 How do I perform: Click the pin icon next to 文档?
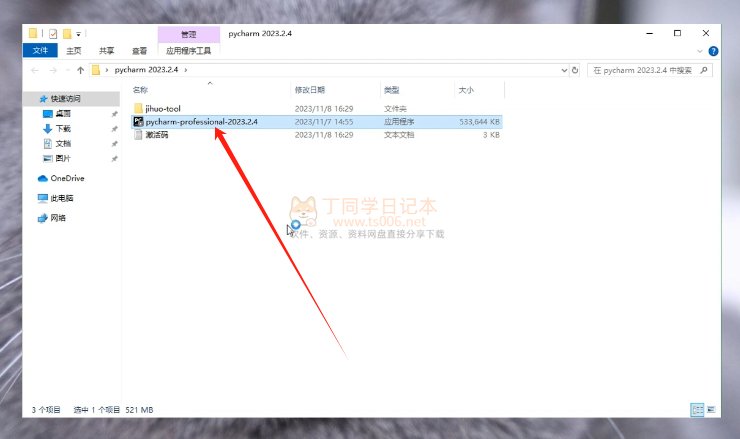point(114,144)
